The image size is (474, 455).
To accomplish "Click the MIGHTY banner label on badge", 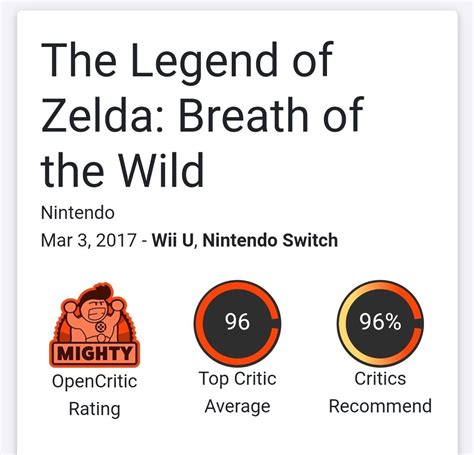I will click(x=95, y=353).
